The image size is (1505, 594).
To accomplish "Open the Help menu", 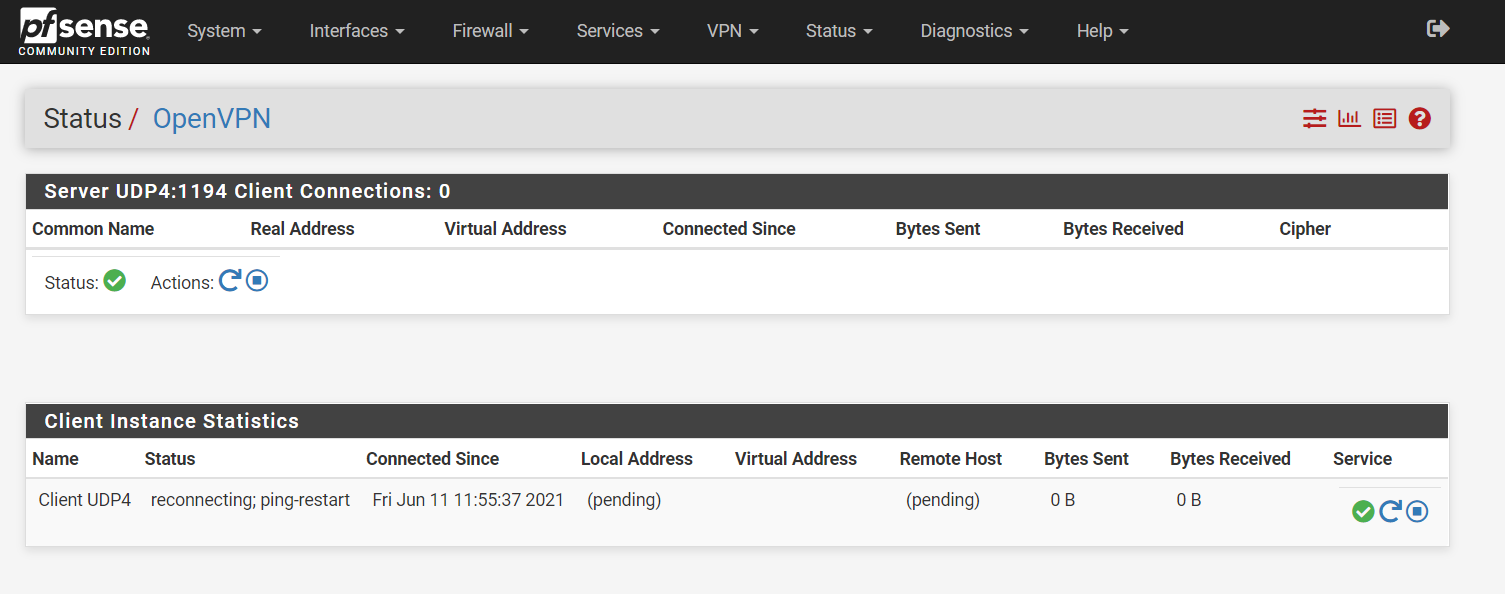I will 1102,31.
